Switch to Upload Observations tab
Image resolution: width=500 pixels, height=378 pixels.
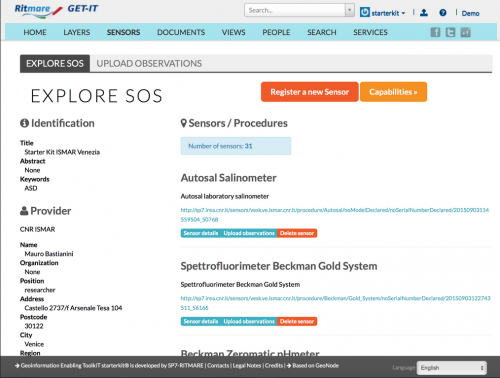point(149,63)
